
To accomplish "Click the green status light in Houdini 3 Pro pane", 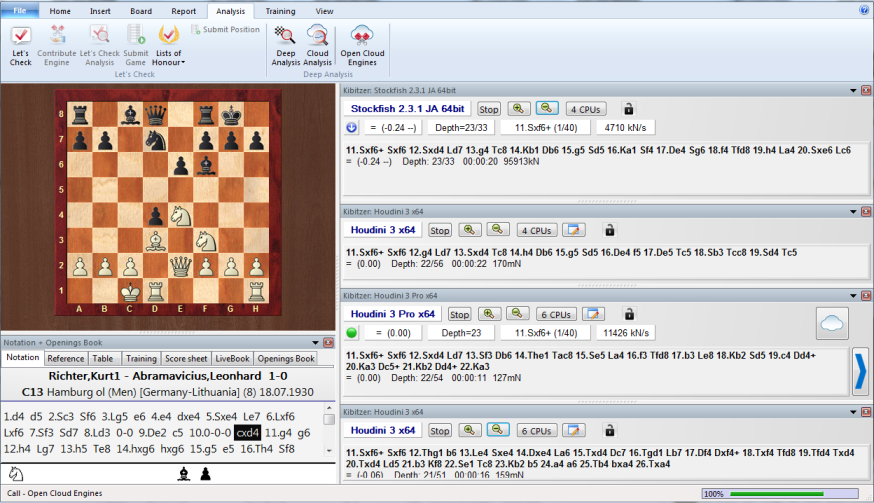I will pyautogui.click(x=352, y=333).
